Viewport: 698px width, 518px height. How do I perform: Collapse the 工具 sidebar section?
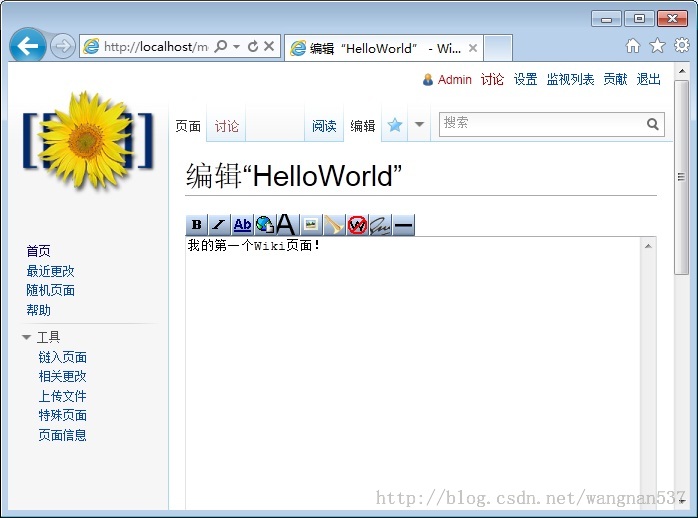pos(26,337)
